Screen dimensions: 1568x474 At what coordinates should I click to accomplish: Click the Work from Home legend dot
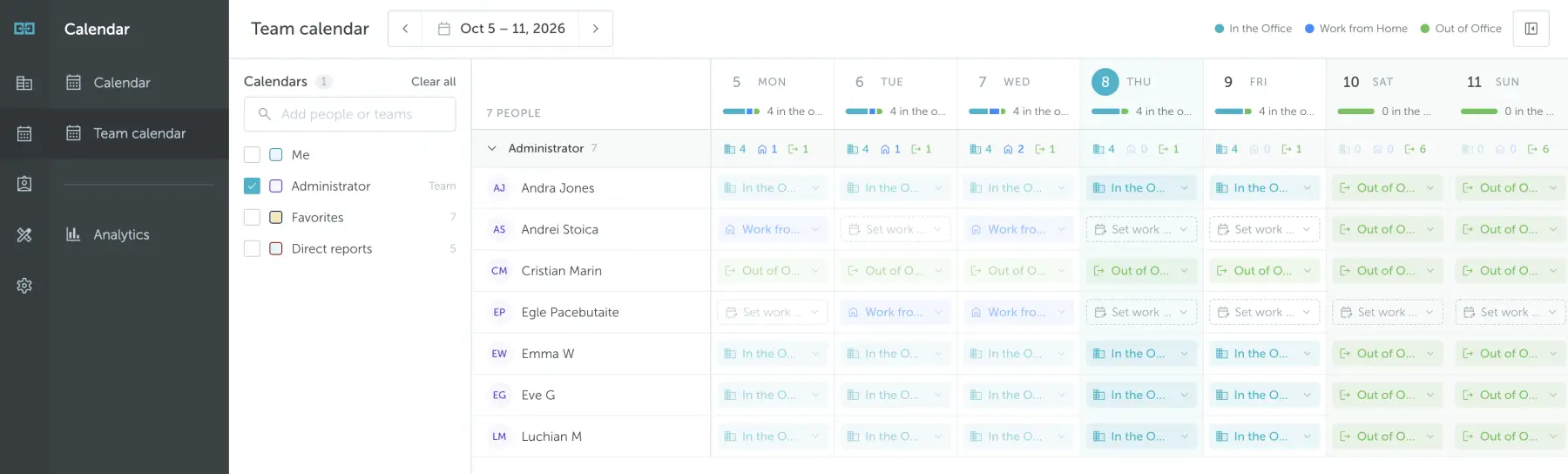click(x=1309, y=29)
